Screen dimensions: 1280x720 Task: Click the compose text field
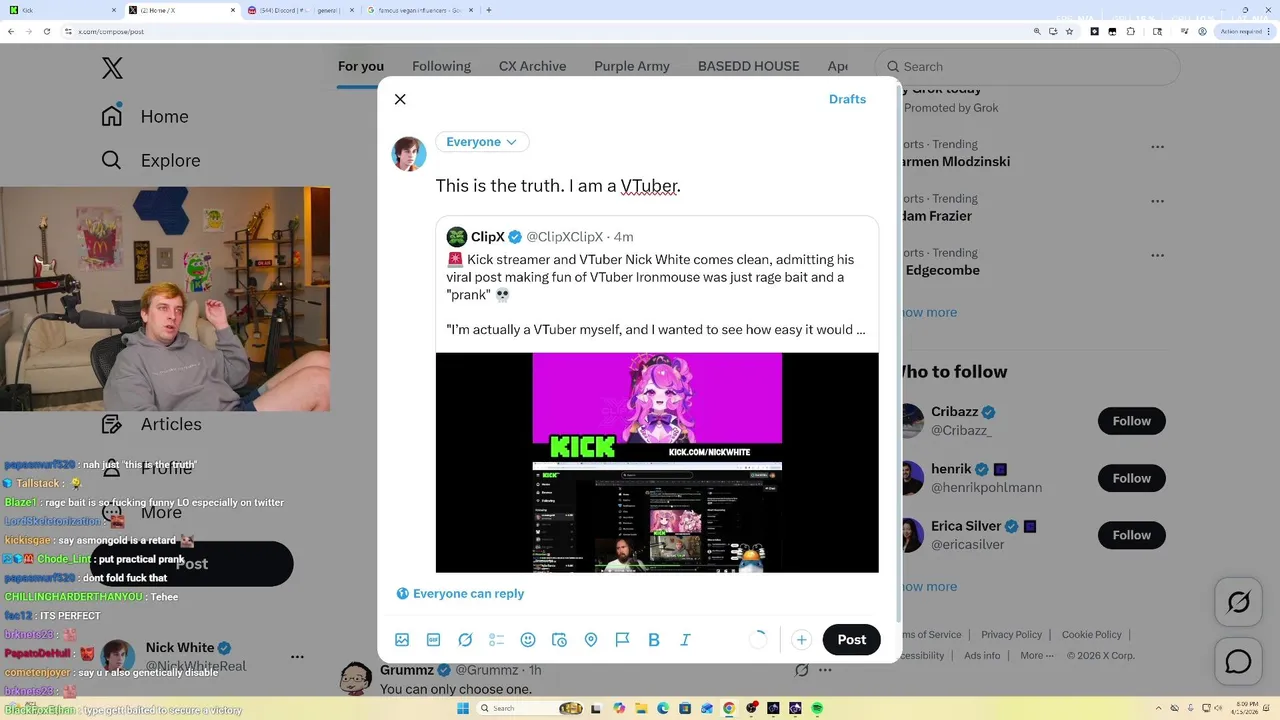click(x=657, y=186)
